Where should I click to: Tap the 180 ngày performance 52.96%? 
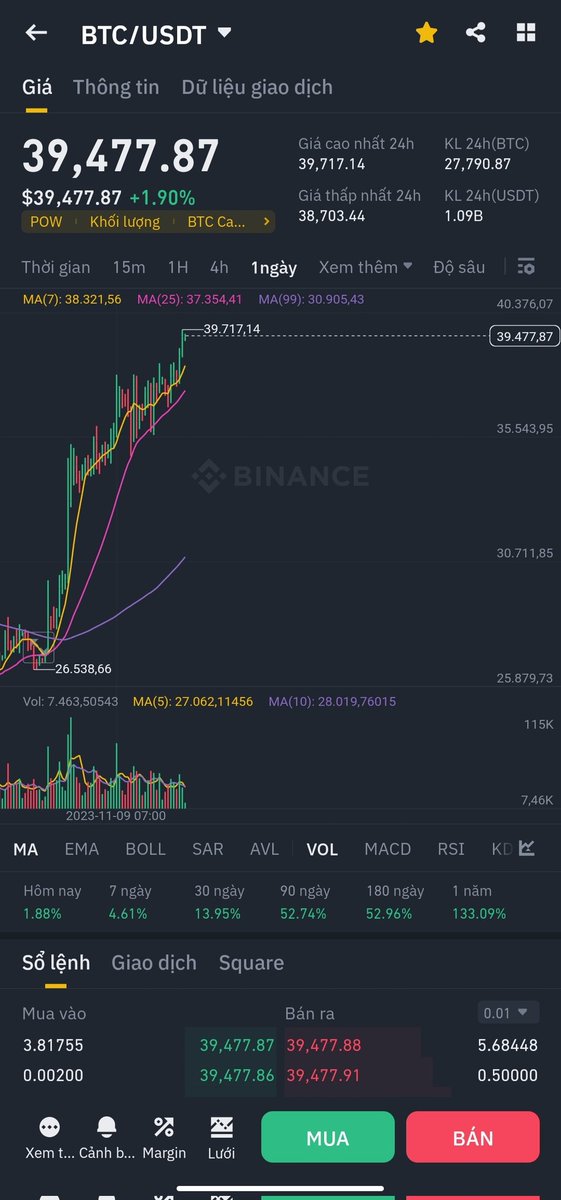coord(389,913)
